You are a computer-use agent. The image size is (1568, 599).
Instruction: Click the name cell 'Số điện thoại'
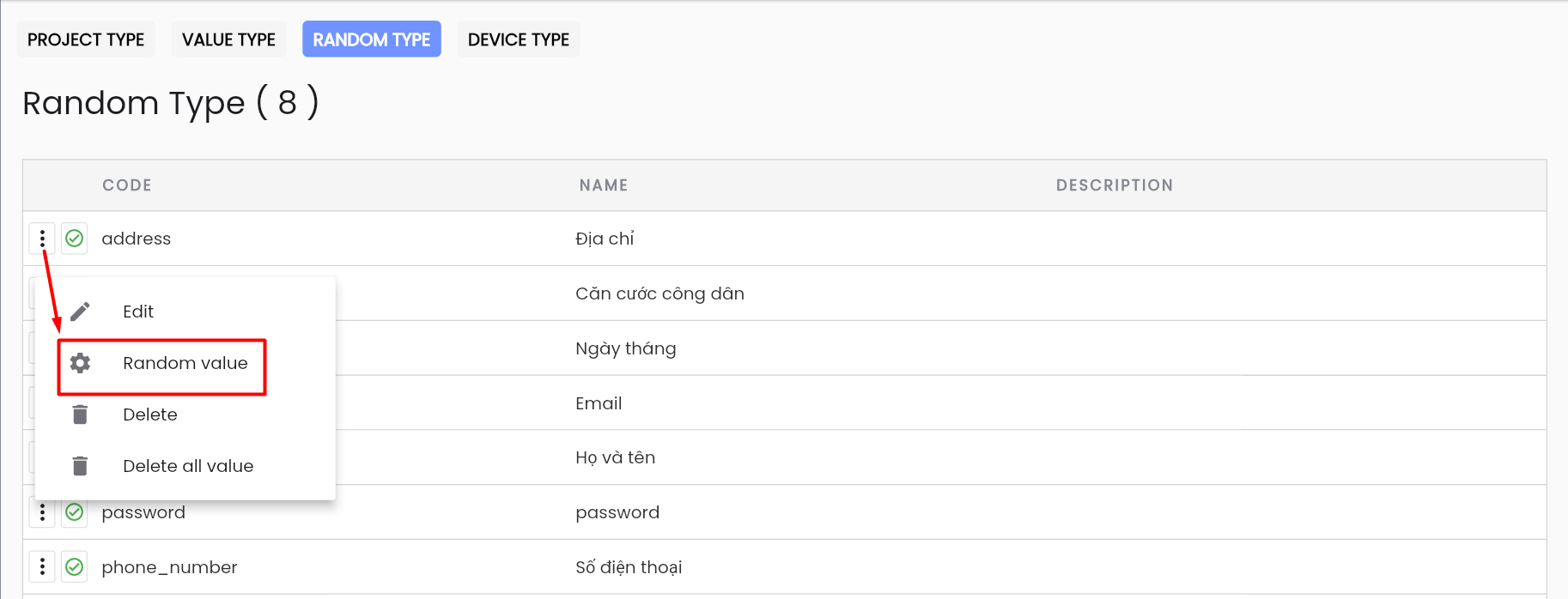(629, 567)
